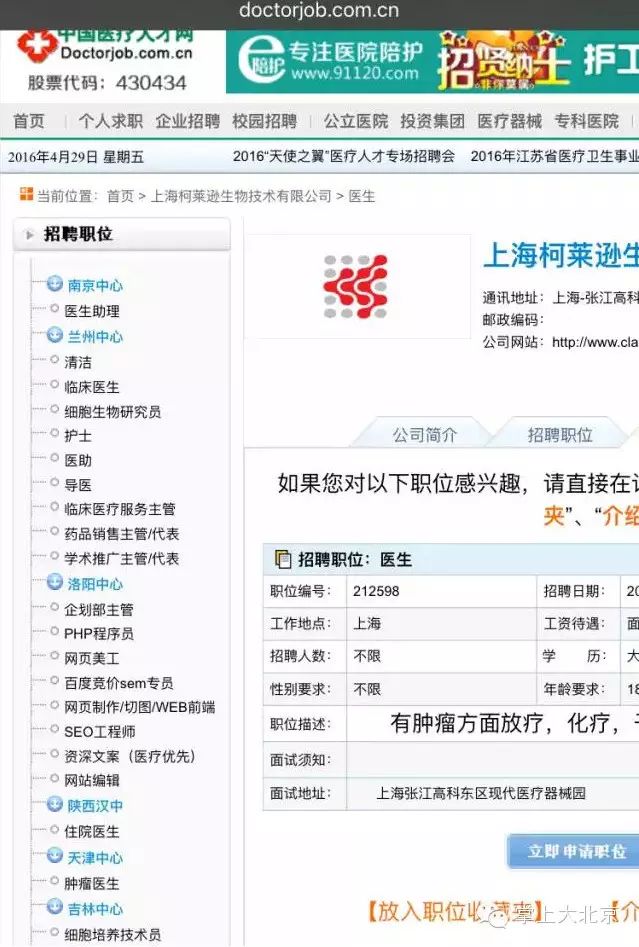Collapse the 兰州中心 group arrow icon

(55, 335)
